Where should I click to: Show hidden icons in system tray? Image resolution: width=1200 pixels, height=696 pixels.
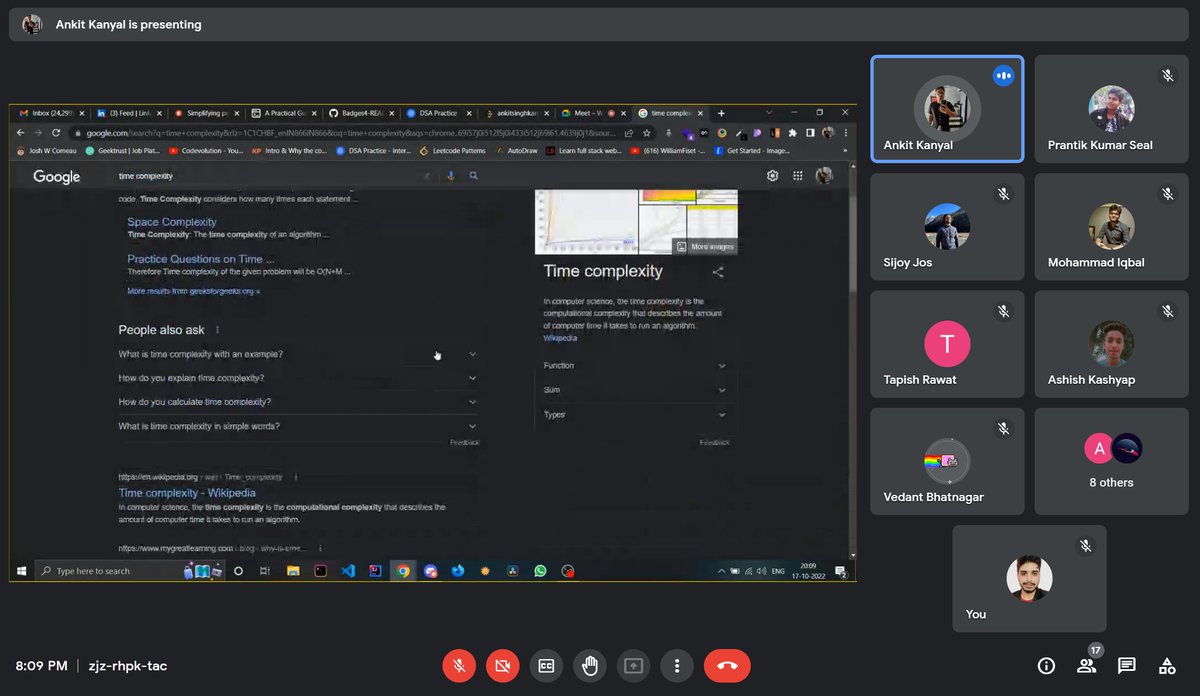[x=722, y=571]
